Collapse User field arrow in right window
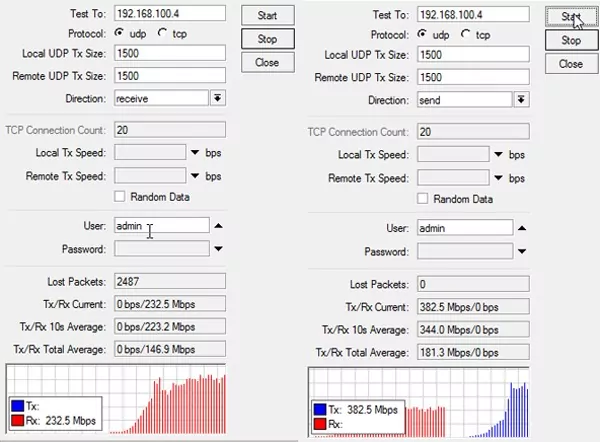 point(522,228)
